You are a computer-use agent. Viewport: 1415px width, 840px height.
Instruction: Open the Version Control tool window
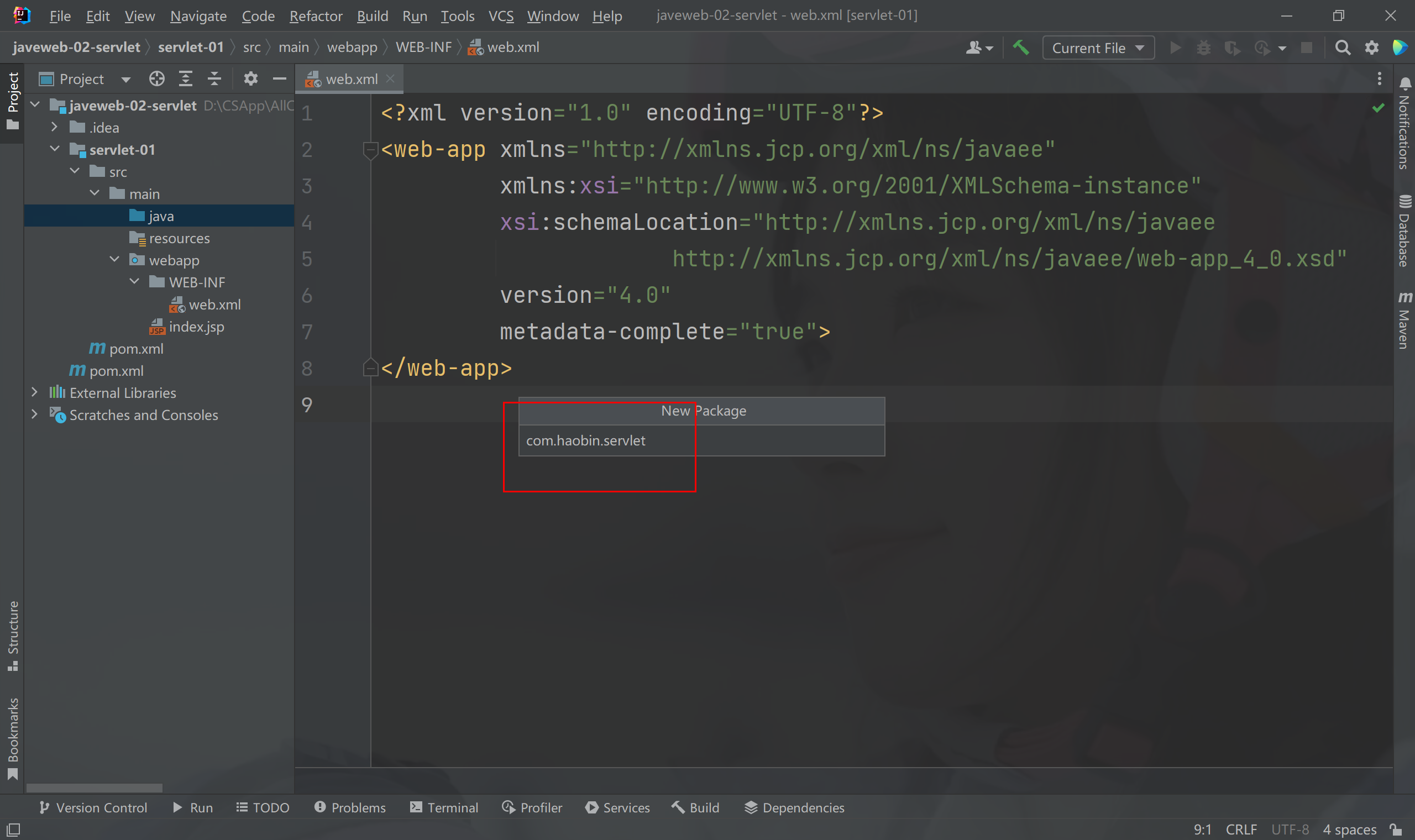point(93,808)
